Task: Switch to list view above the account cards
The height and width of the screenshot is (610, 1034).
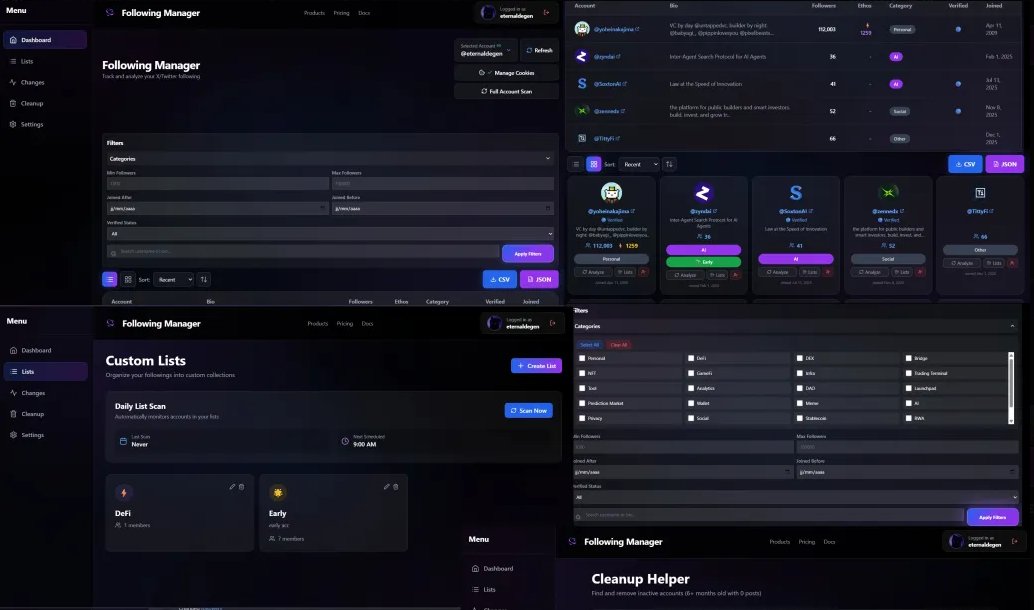Action: click(576, 164)
